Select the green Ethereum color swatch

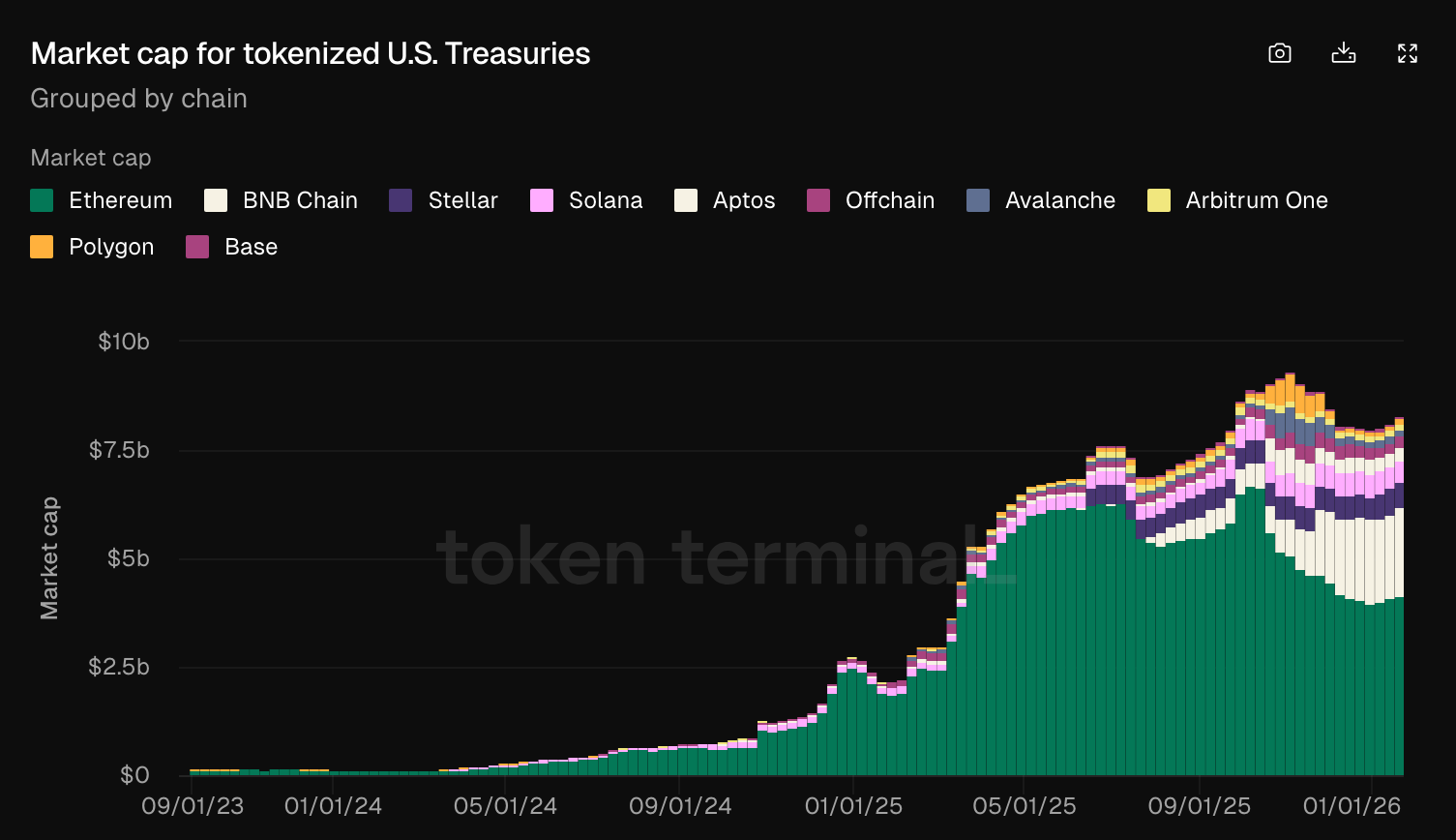42,200
